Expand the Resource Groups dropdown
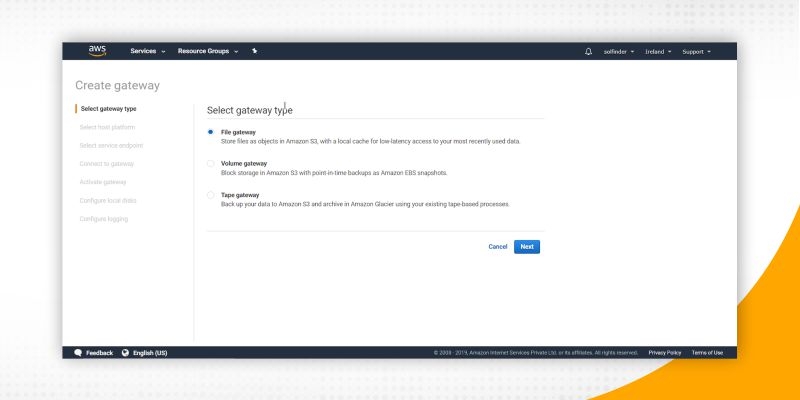This screenshot has height=400, width=800. point(207,51)
